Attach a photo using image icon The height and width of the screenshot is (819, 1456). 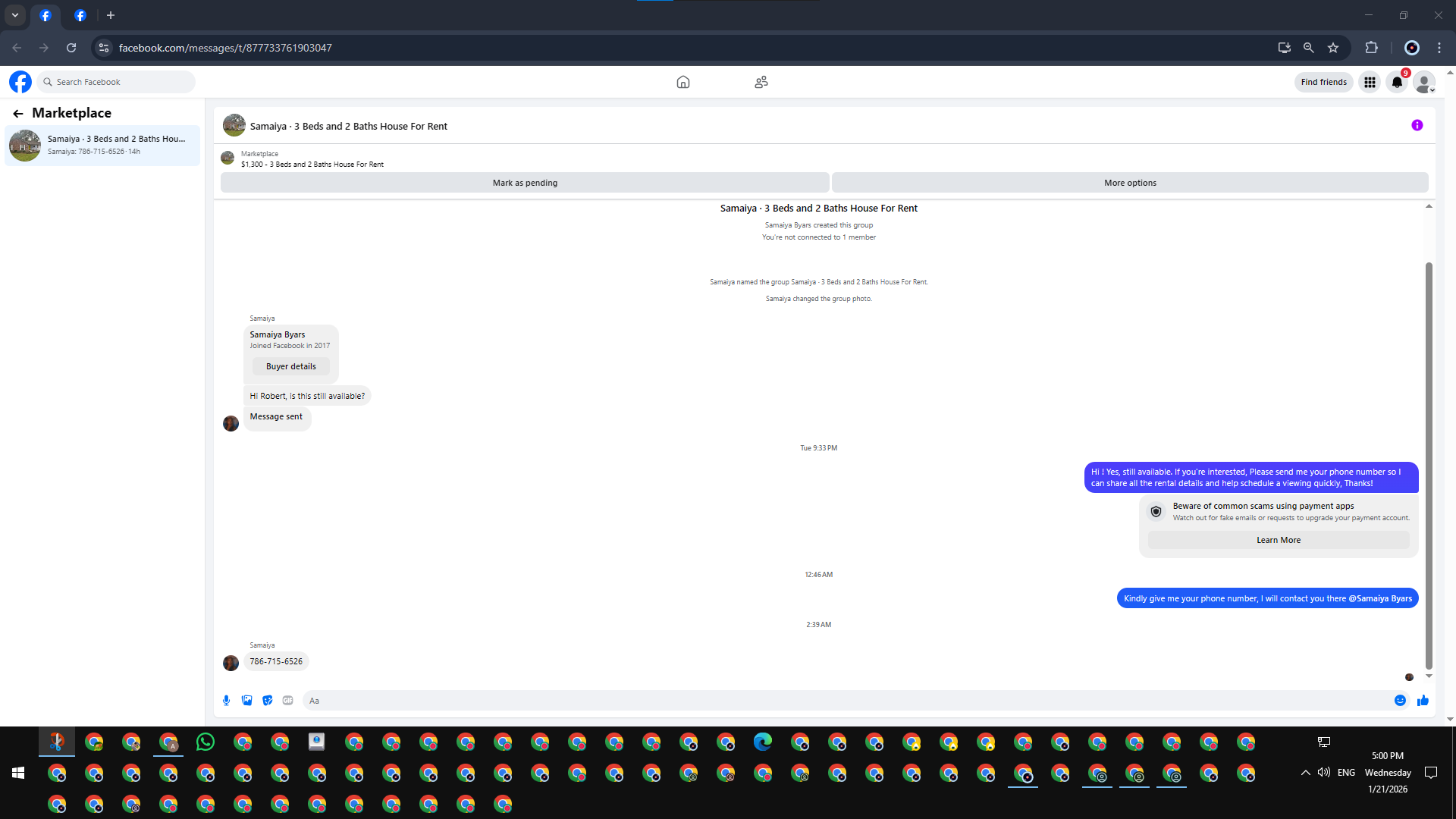pos(246,701)
